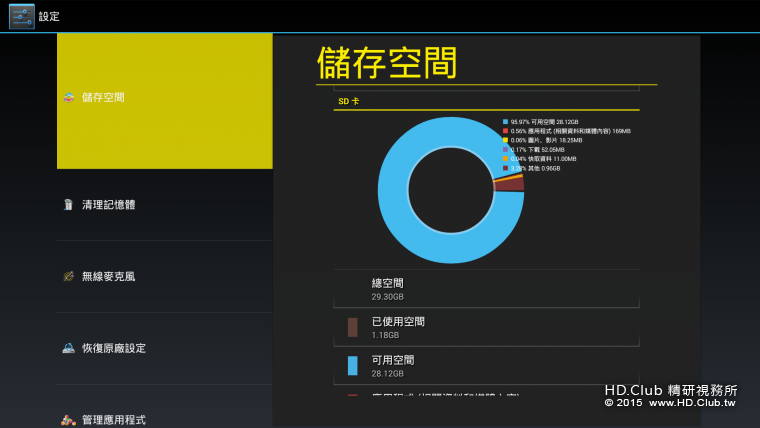The image size is (760, 428).
Task: Select 無線麥克風 in the sidebar
Action: click(165, 277)
